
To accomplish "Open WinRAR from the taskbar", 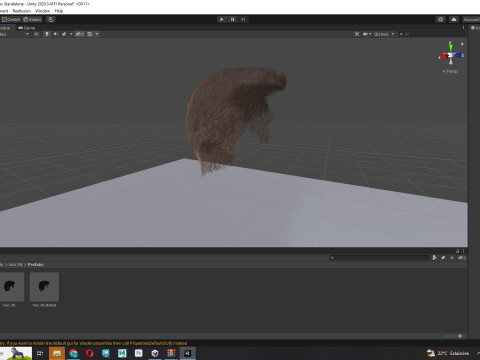I will 171,353.
